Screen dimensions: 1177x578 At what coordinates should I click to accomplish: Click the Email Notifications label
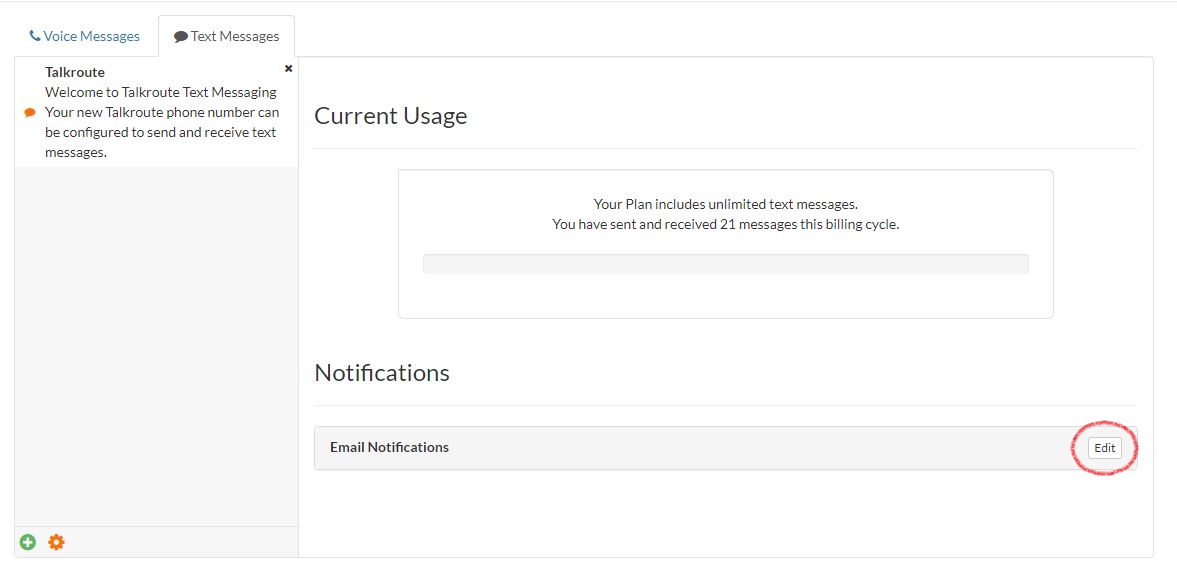(389, 447)
